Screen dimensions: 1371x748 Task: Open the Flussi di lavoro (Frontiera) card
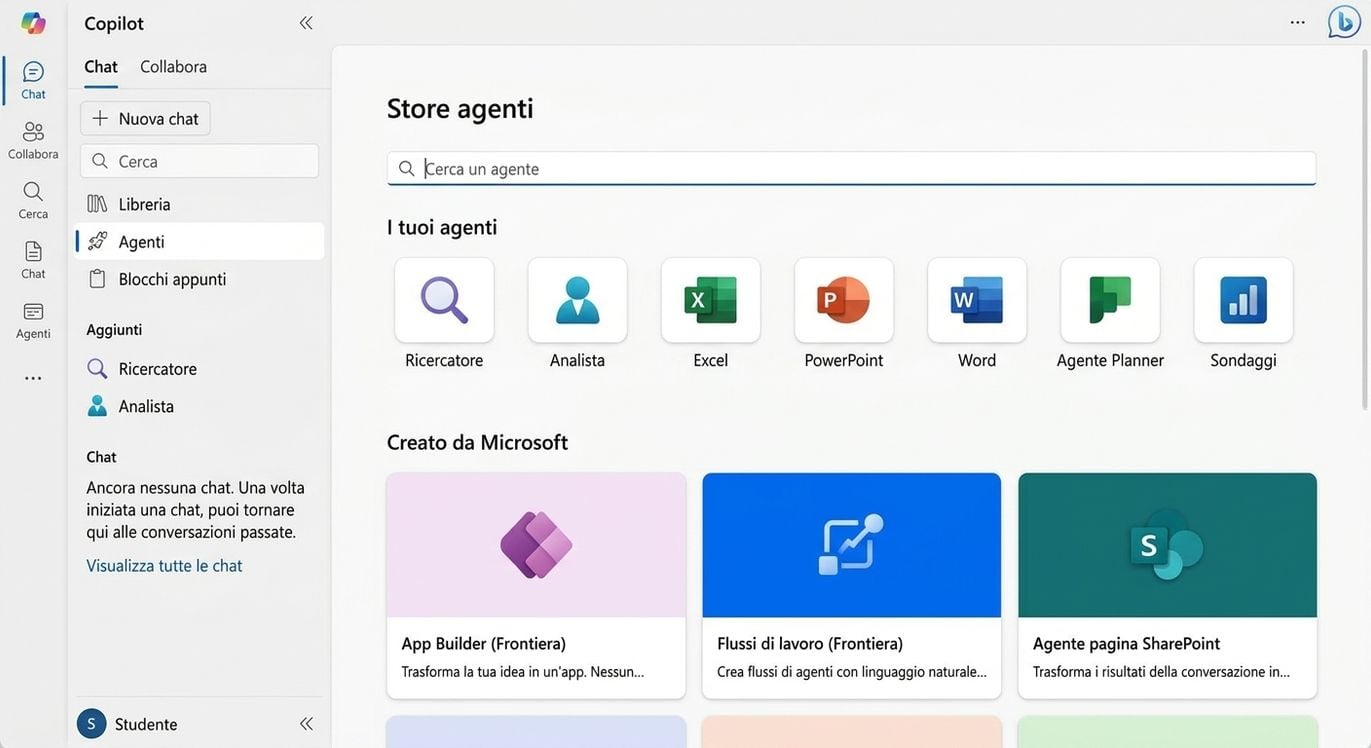[x=852, y=585]
